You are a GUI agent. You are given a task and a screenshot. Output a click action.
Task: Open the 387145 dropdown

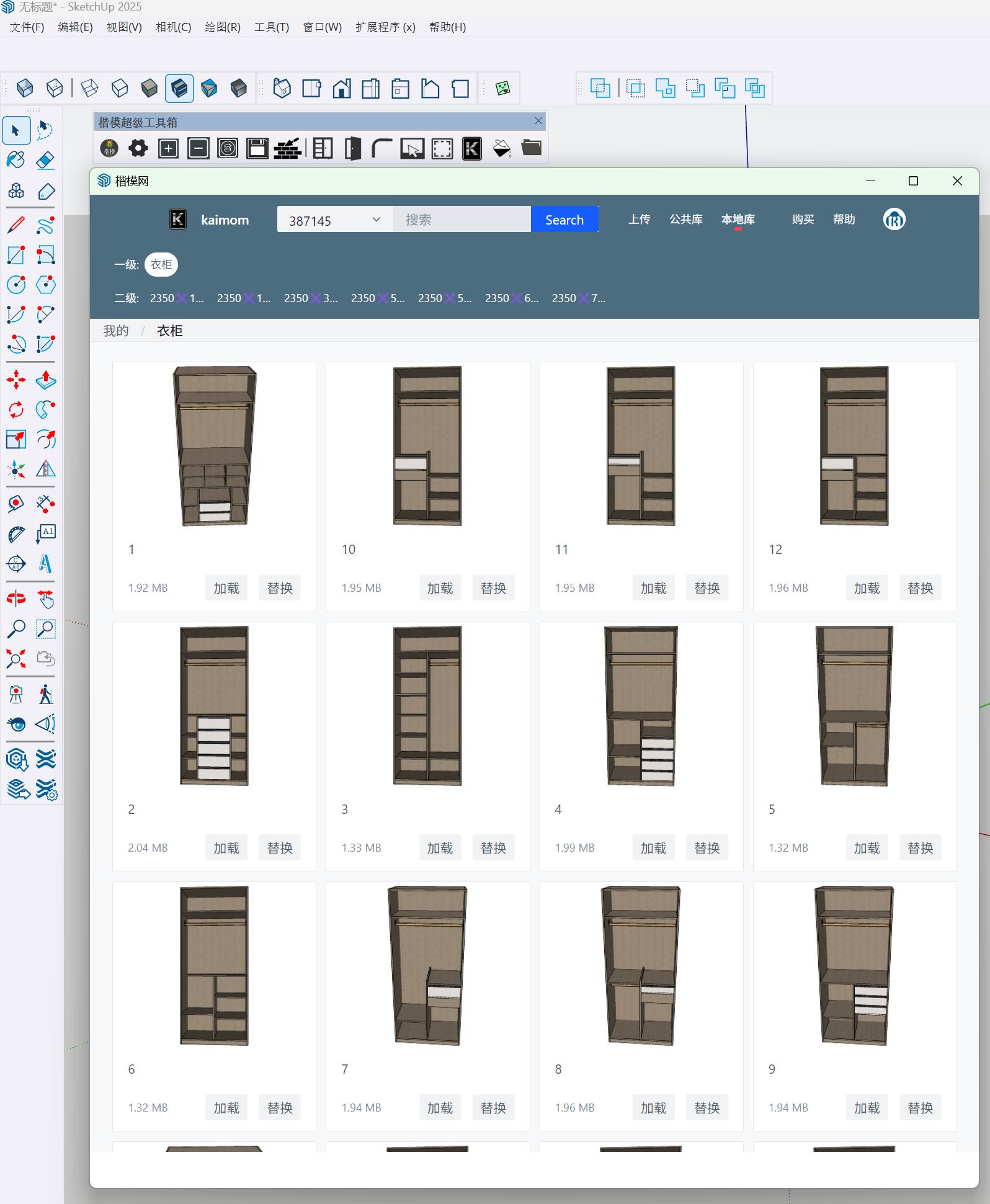335,220
